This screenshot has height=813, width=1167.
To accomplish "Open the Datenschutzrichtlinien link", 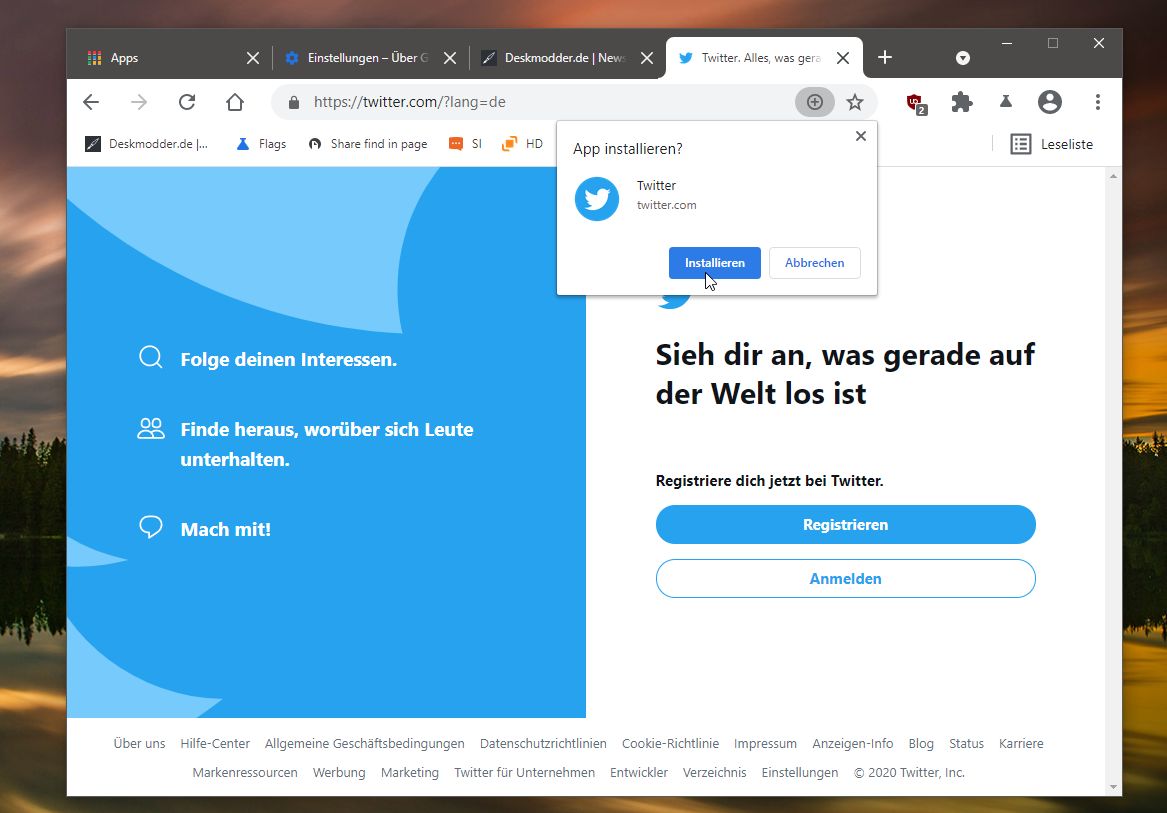I will point(543,744).
